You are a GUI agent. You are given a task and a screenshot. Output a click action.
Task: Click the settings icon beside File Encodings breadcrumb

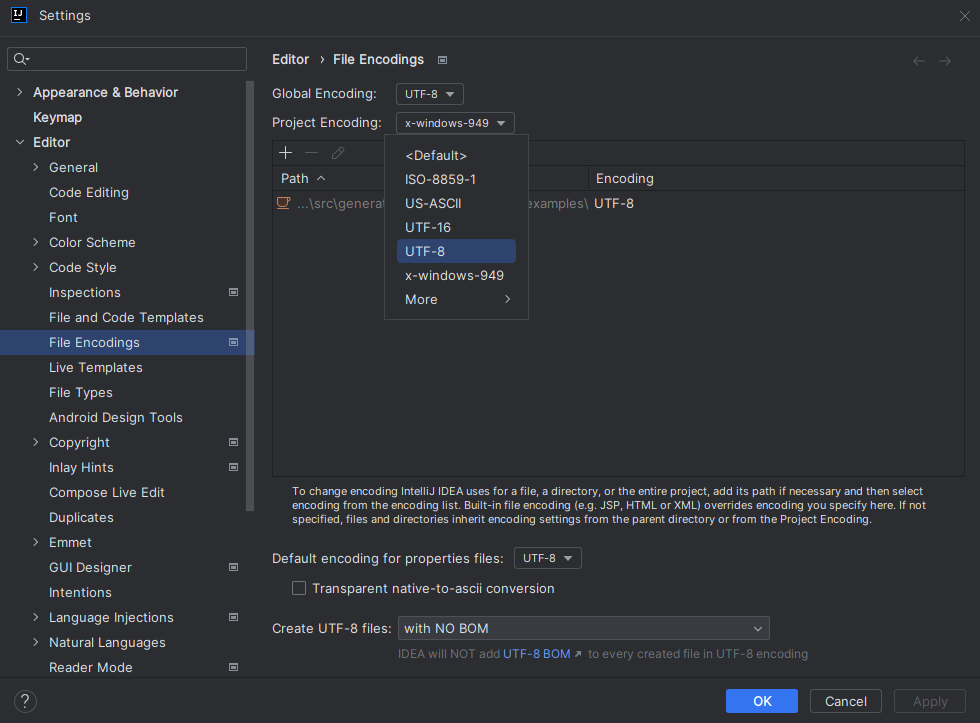[441, 59]
